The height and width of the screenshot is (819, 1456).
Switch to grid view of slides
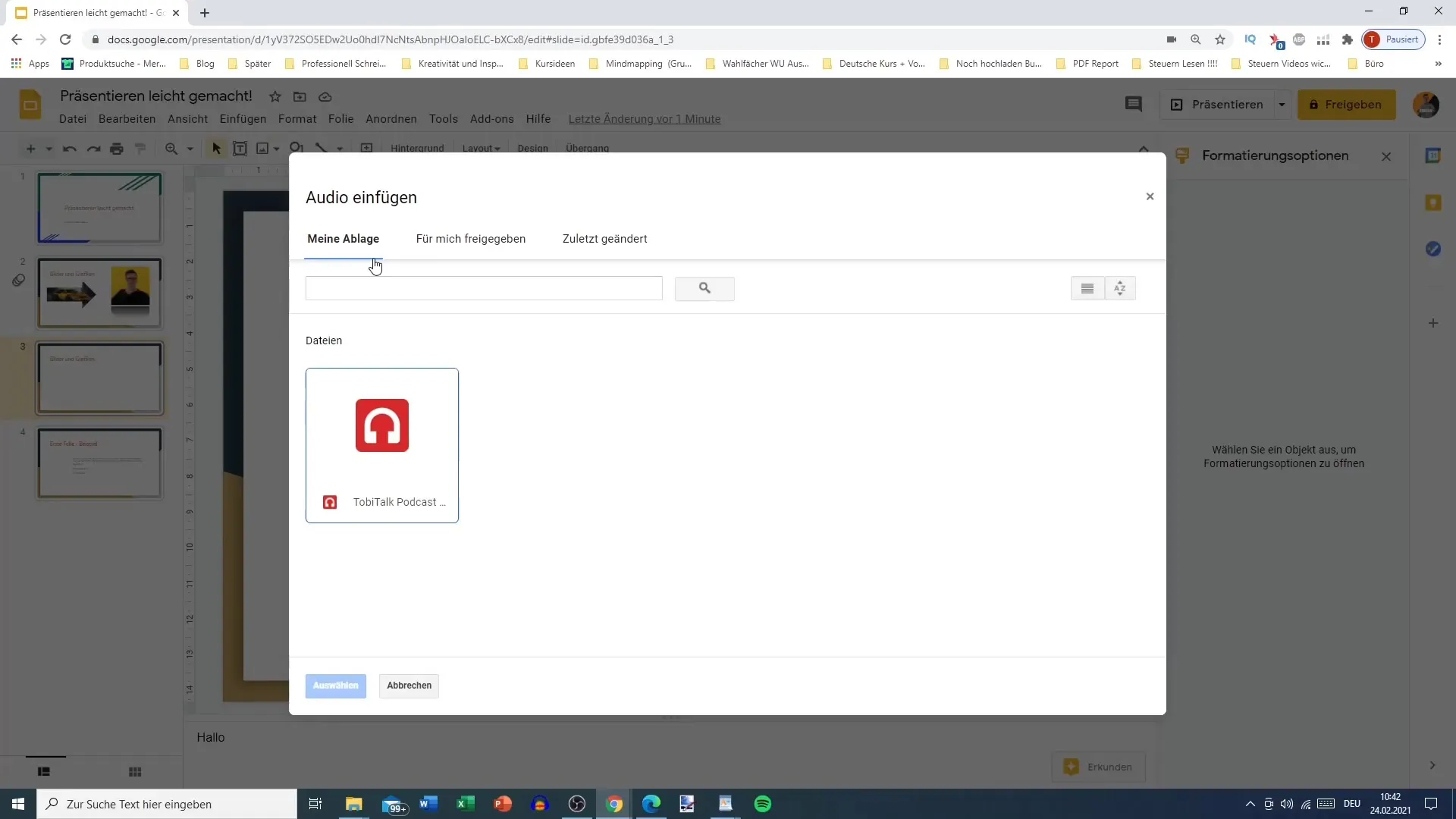click(x=135, y=772)
